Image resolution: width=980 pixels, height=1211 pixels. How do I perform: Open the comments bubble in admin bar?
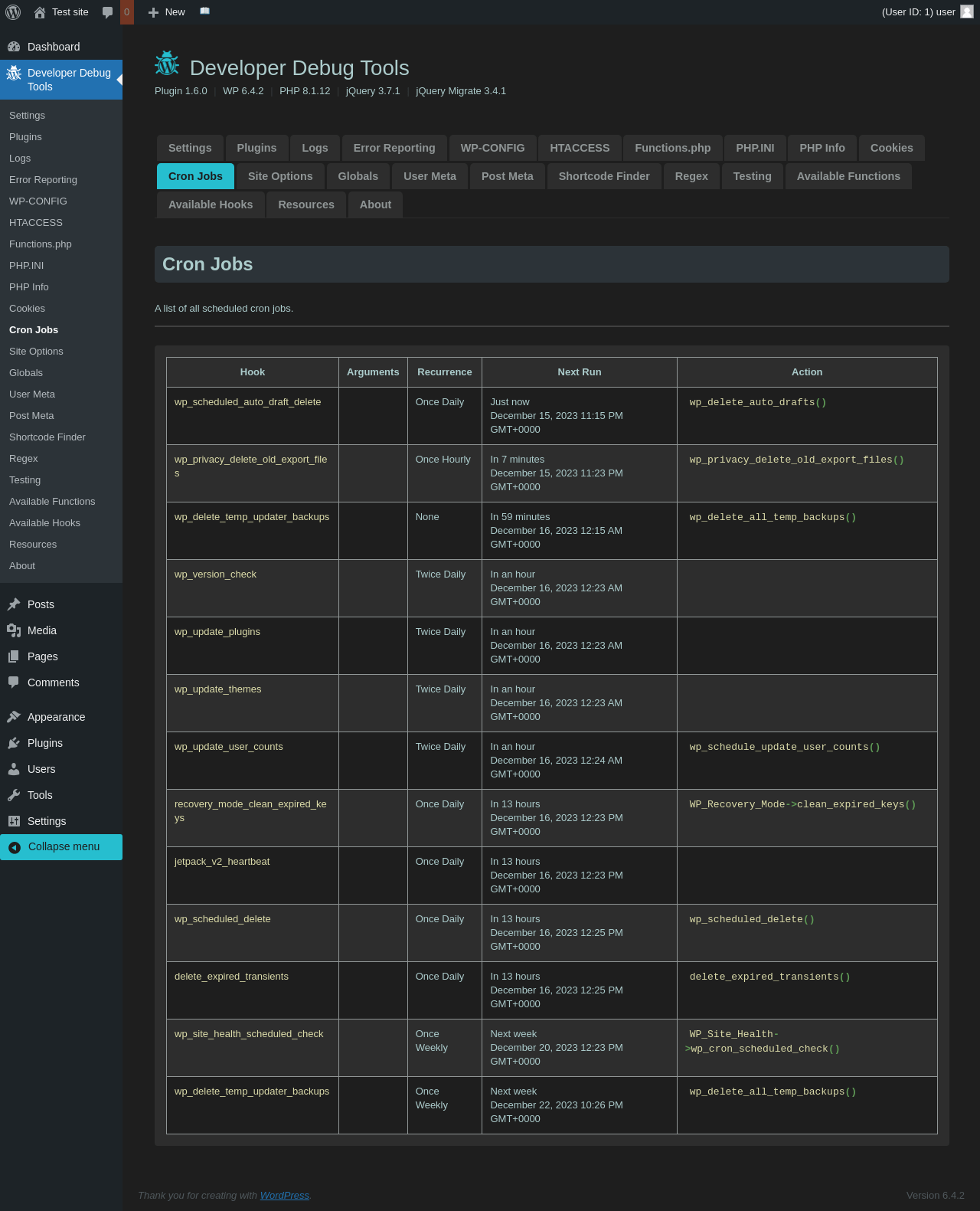[108, 12]
